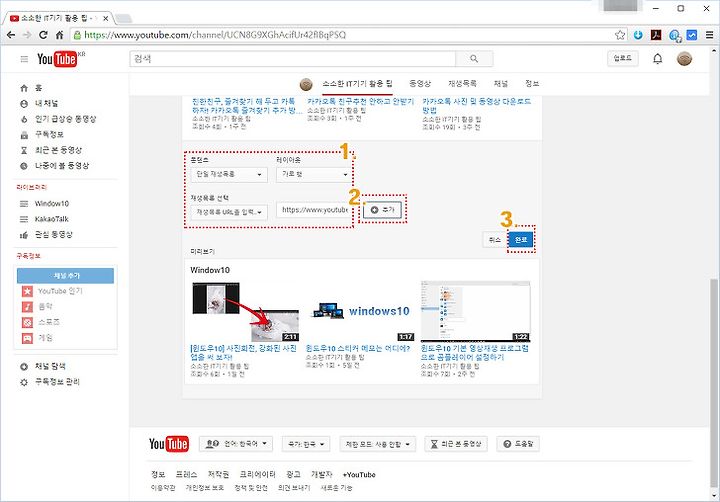Click the Adobe PDF extension icon
720x502 pixels.
coord(656,35)
